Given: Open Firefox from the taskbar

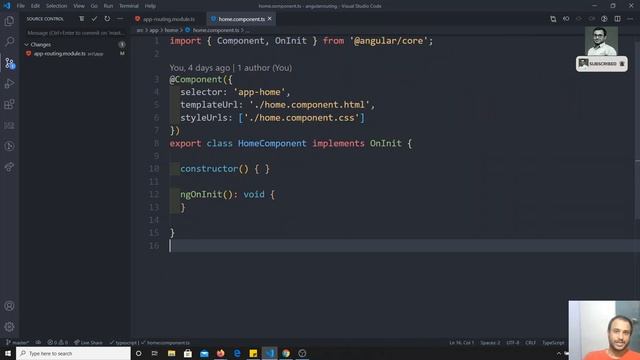Looking at the screenshot, I should point(220,353).
